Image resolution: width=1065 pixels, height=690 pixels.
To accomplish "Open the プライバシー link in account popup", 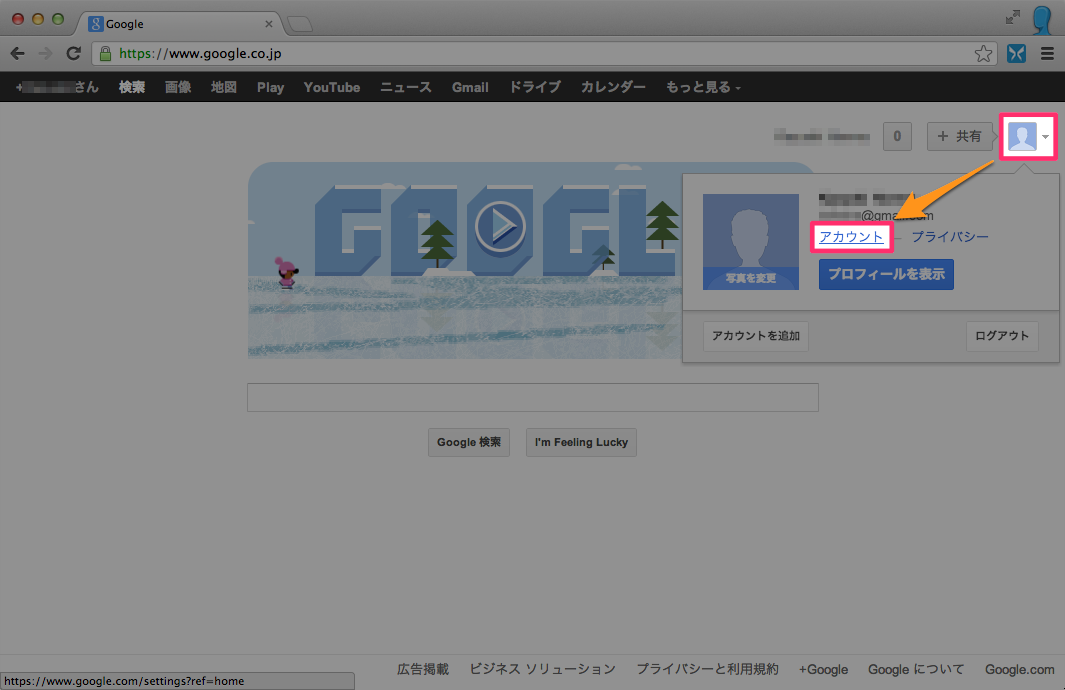I will coord(950,237).
